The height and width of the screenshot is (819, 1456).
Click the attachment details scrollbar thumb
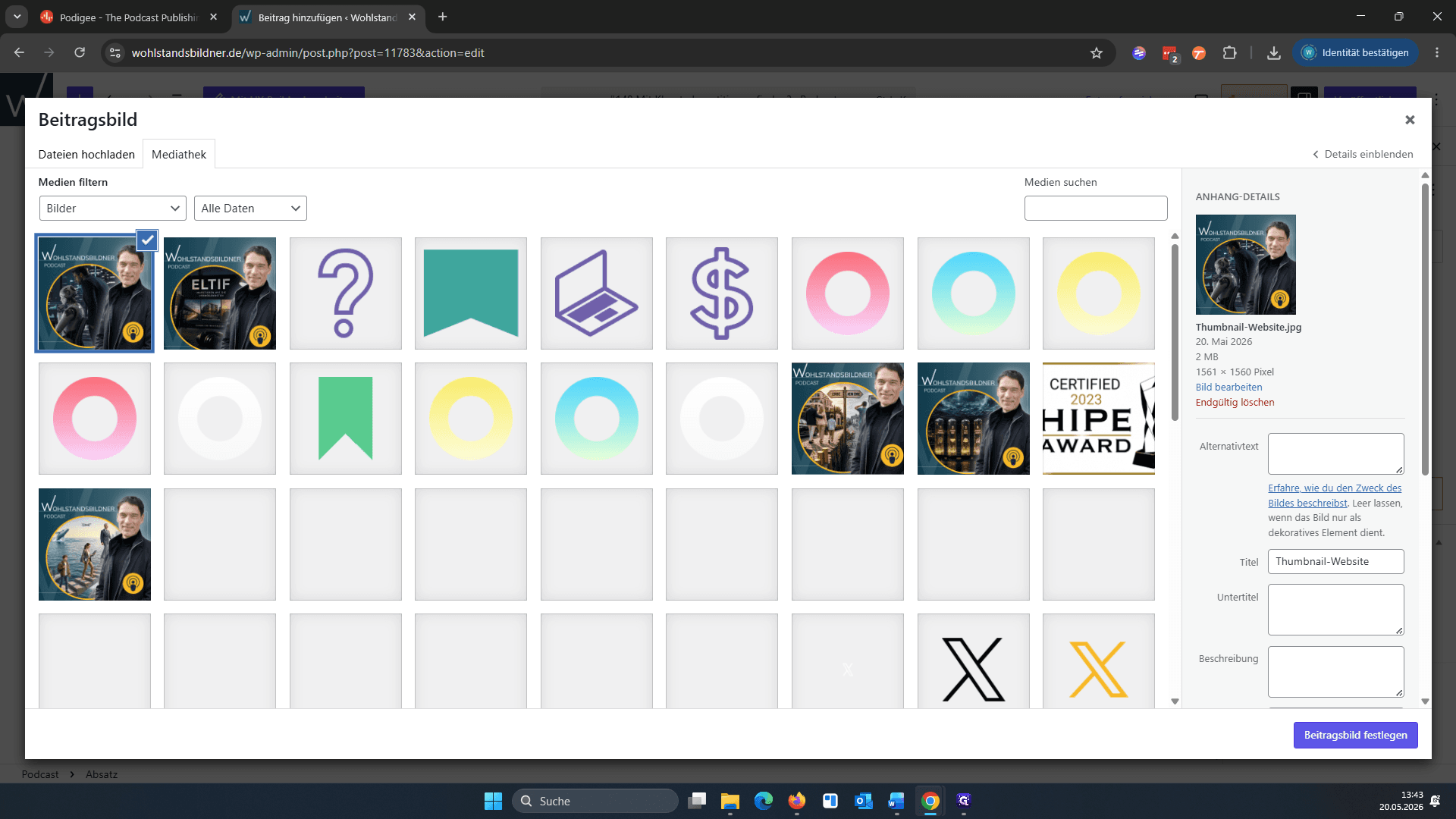pos(1425,330)
